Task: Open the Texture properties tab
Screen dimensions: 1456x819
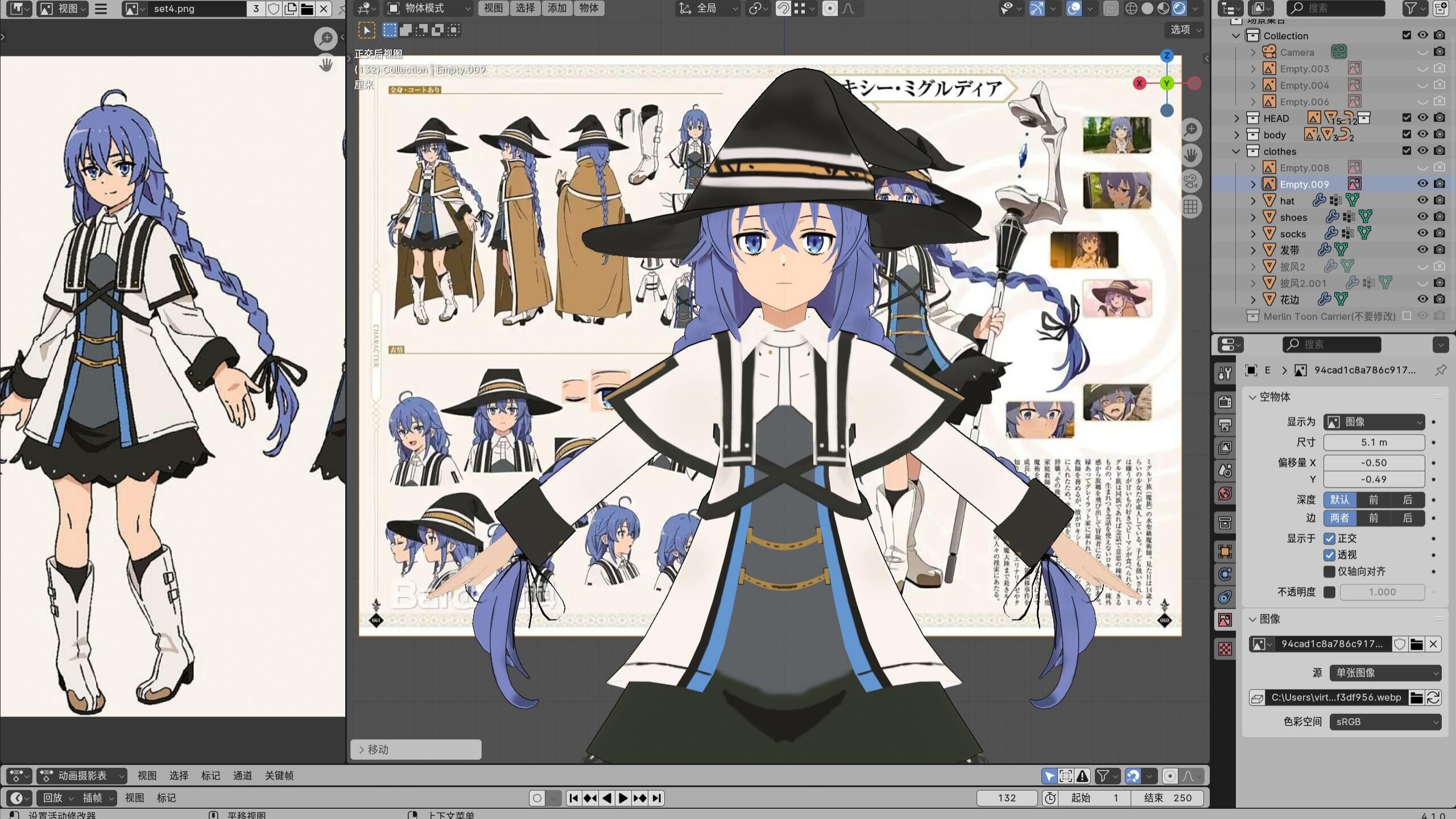Action: pyautogui.click(x=1225, y=649)
